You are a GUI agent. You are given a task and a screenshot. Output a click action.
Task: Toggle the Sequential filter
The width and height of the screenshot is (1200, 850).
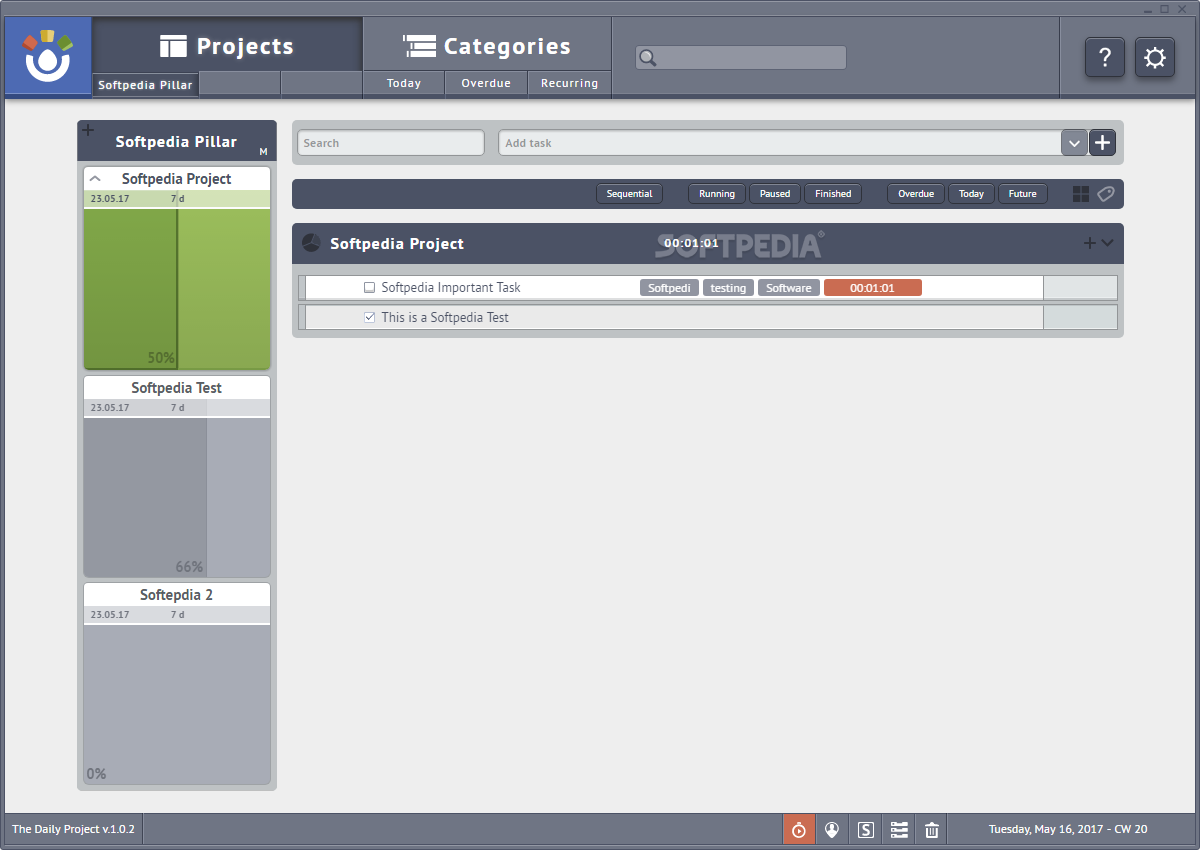tap(629, 194)
